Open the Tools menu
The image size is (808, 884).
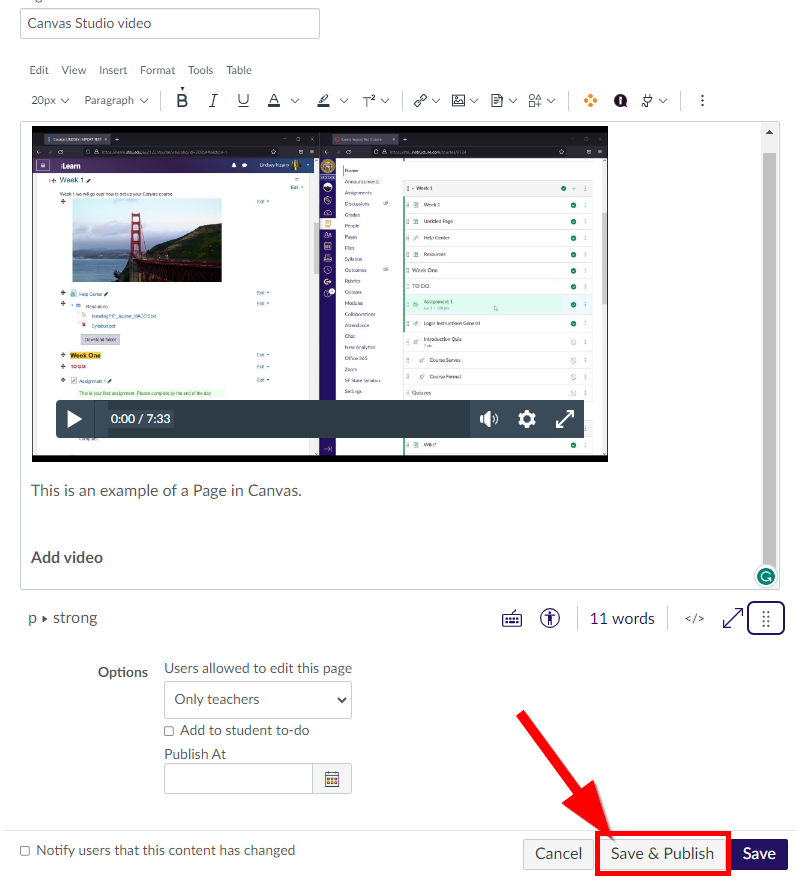(x=200, y=70)
